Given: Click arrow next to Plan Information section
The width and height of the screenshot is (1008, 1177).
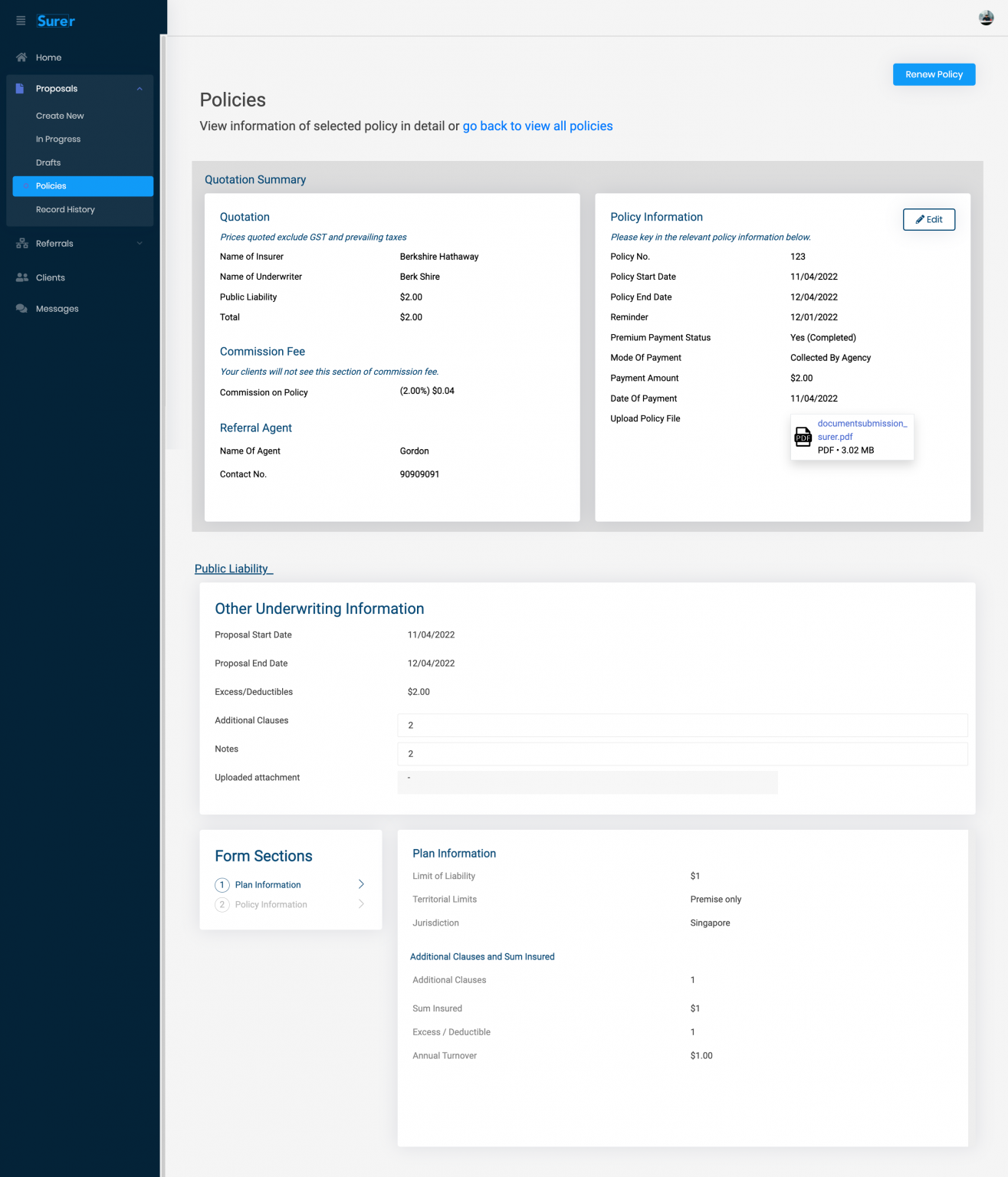Looking at the screenshot, I should click(361, 884).
